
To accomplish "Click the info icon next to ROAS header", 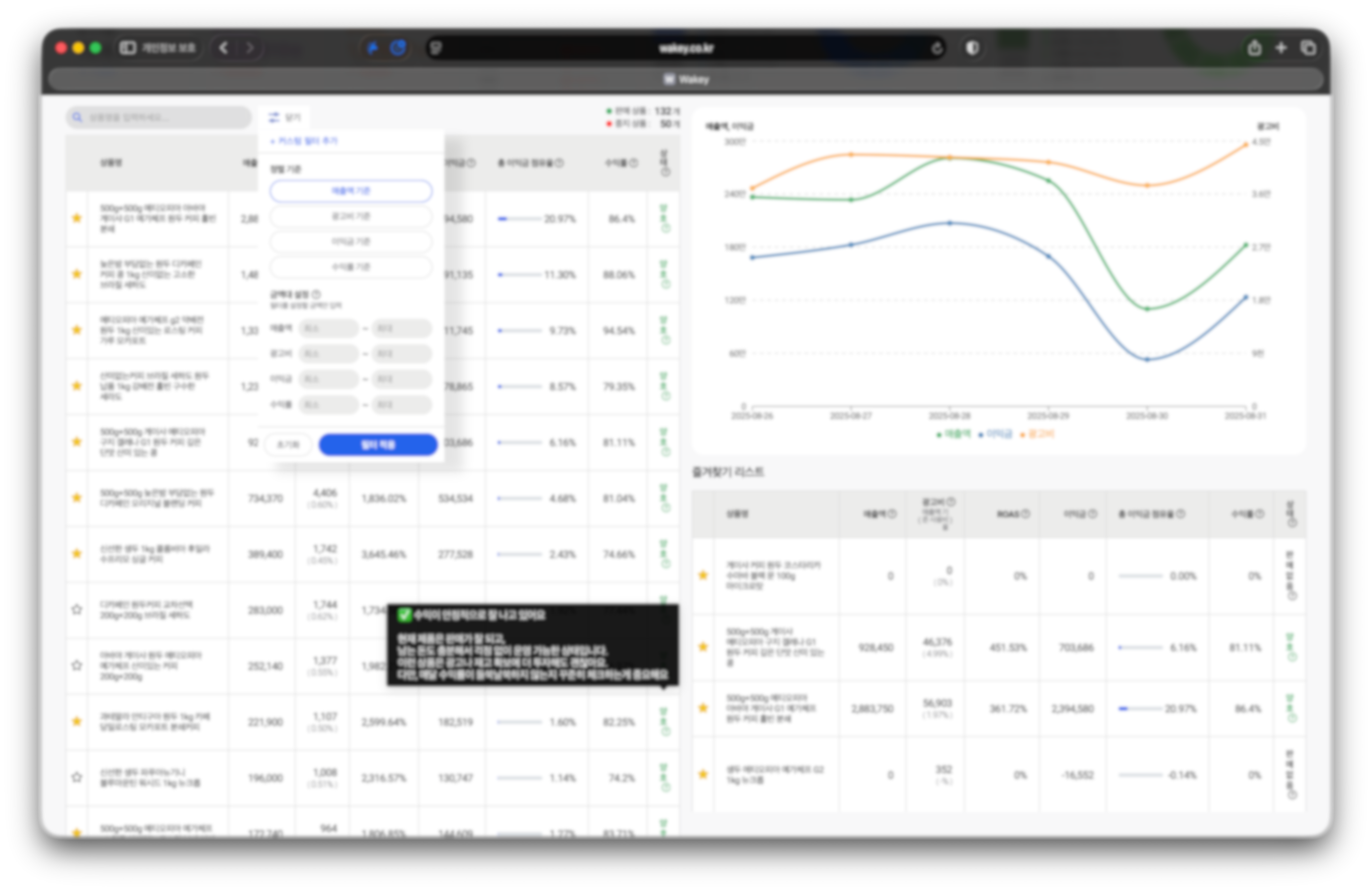I will (x=1026, y=514).
